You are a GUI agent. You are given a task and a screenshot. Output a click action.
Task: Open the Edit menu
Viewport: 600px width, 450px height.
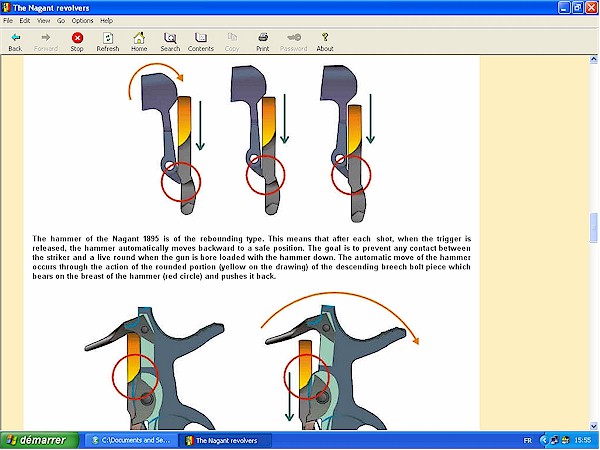(25, 21)
